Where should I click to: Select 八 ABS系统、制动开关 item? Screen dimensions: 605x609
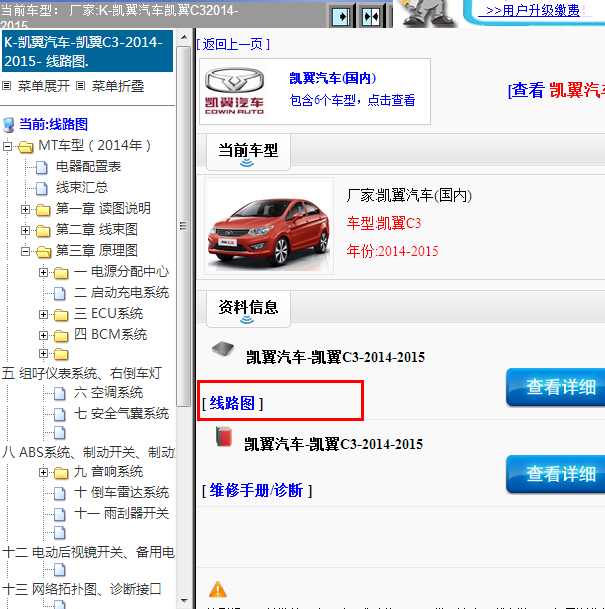[89, 452]
